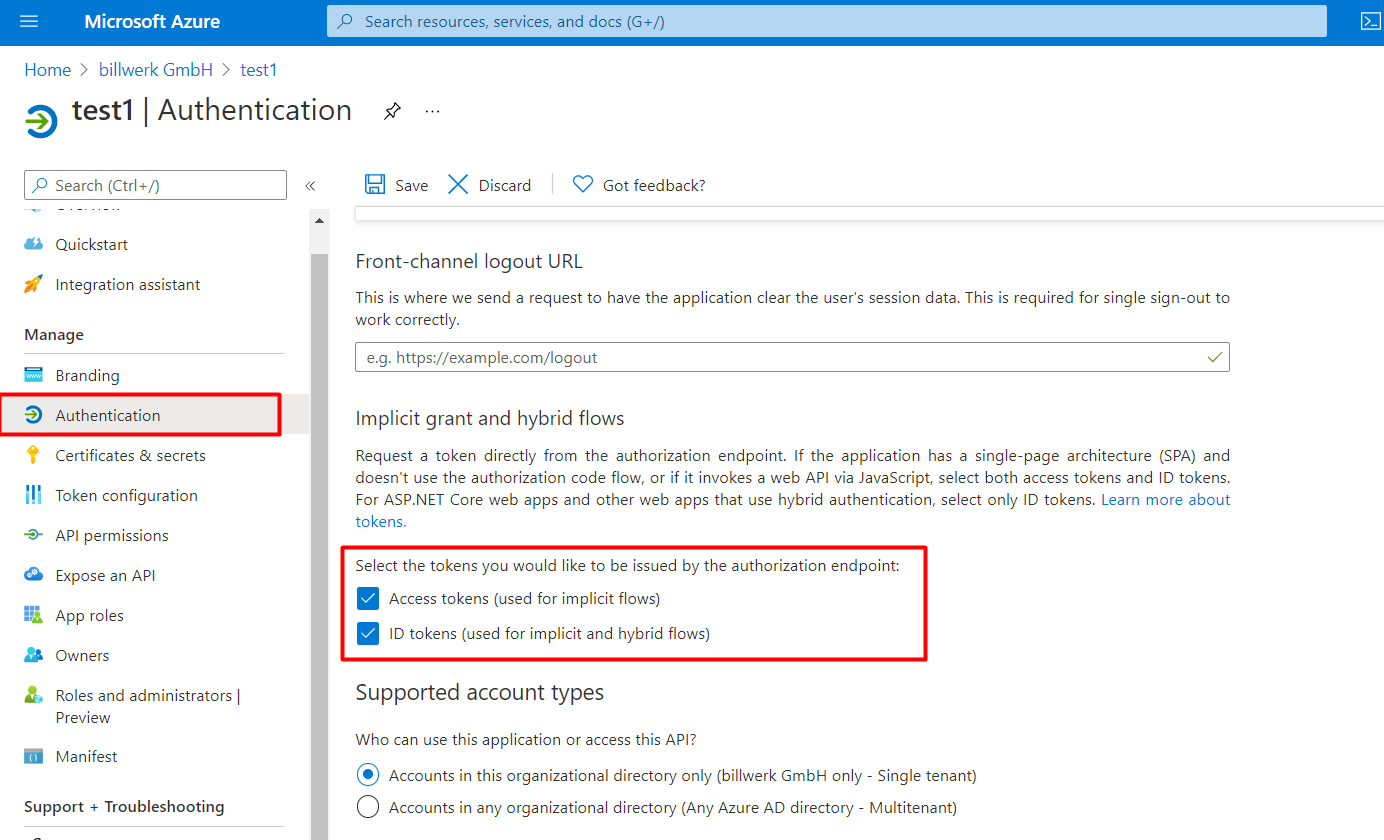Click the API permissions icon
The image size is (1384, 840).
tap(34, 535)
